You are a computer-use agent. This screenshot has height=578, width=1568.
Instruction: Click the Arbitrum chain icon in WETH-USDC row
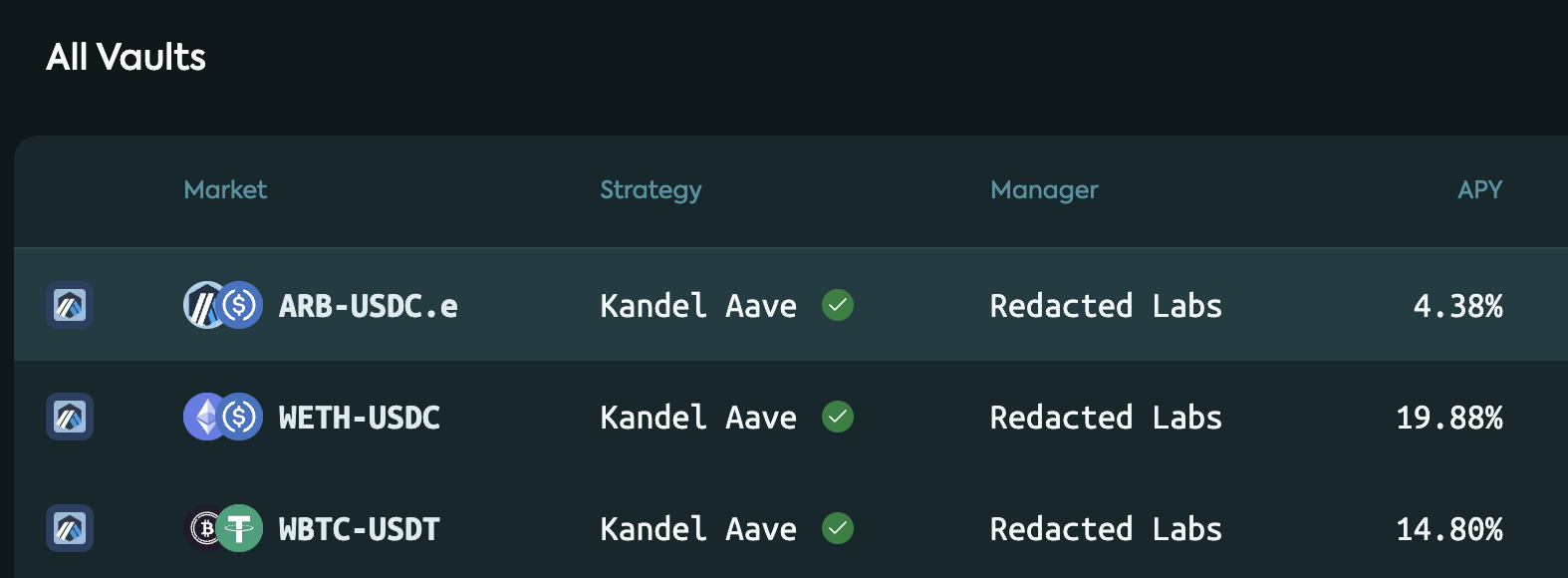tap(70, 417)
